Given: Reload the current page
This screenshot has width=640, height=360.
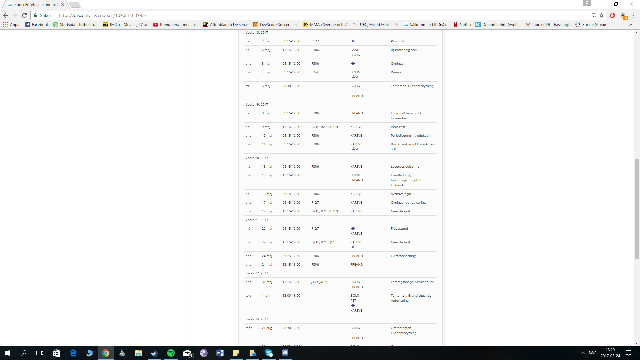Looking at the screenshot, I should 24,16.
